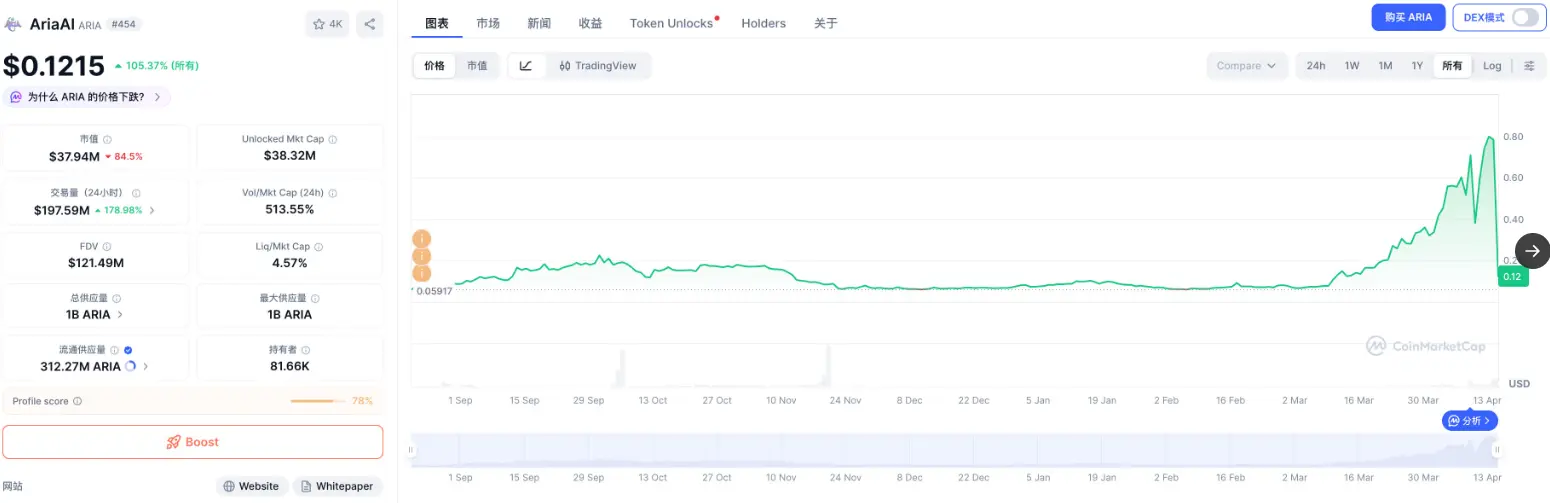Image resolution: width=1550 pixels, height=503 pixels.
Task: Click info icon beside 最大供应量
Action: pos(316,298)
